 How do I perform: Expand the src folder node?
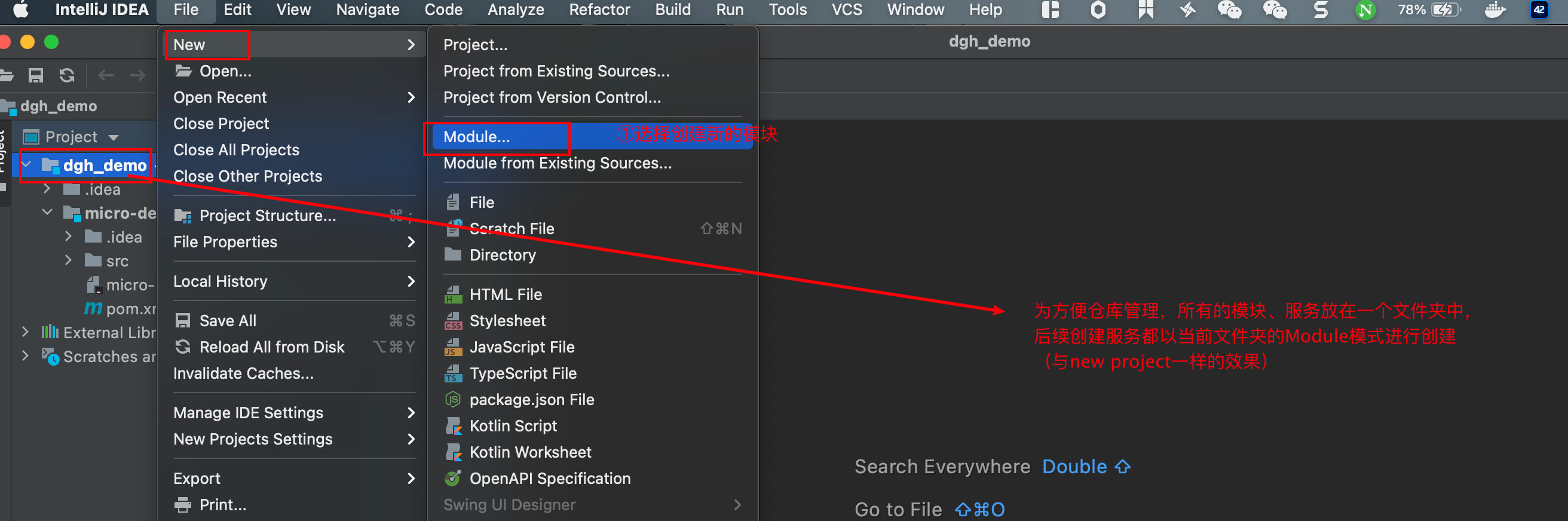click(68, 260)
